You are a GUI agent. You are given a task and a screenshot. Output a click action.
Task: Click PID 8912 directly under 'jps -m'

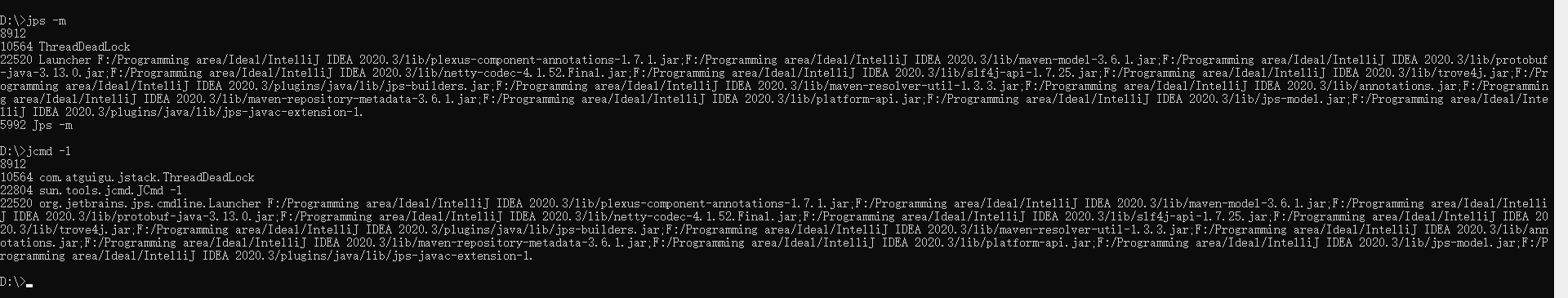13,33
